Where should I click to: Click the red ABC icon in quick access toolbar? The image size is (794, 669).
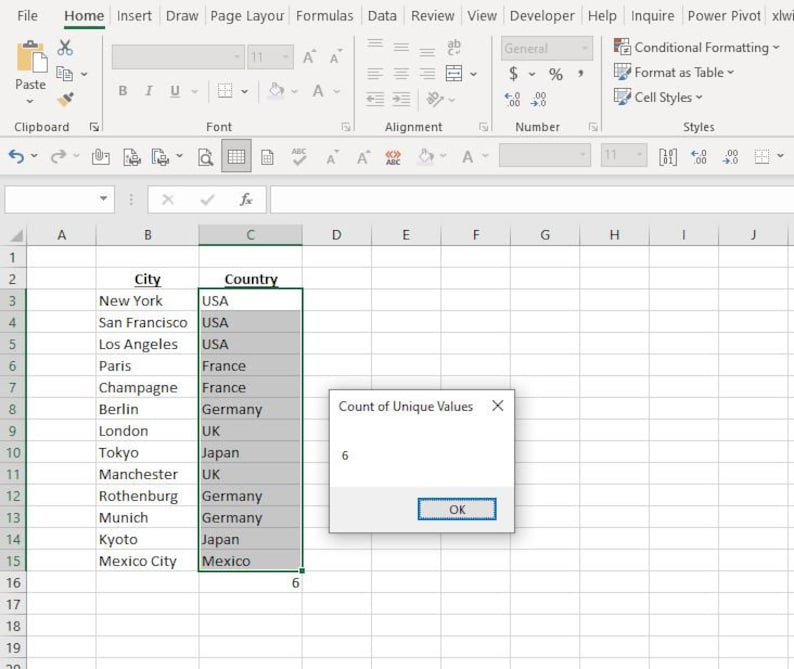[393, 158]
